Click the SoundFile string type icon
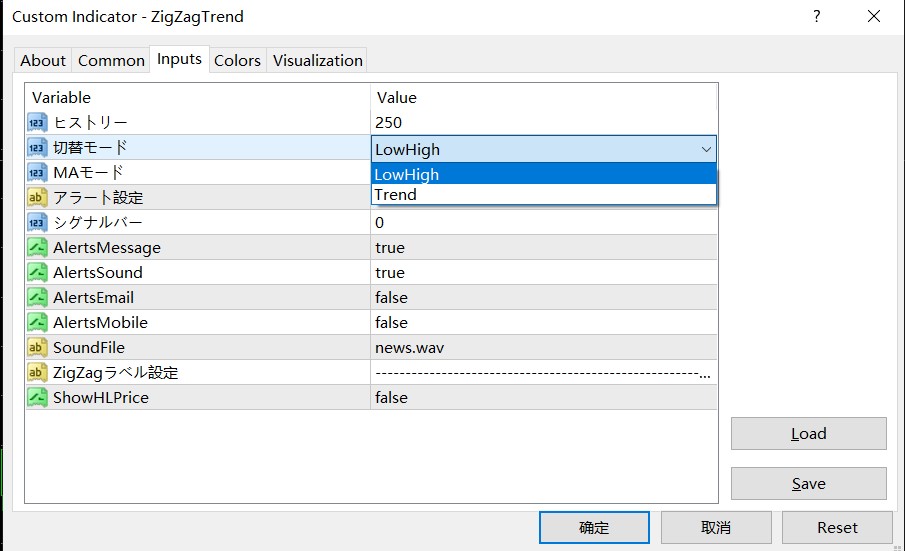This screenshot has height=551, width=905. (x=37, y=347)
